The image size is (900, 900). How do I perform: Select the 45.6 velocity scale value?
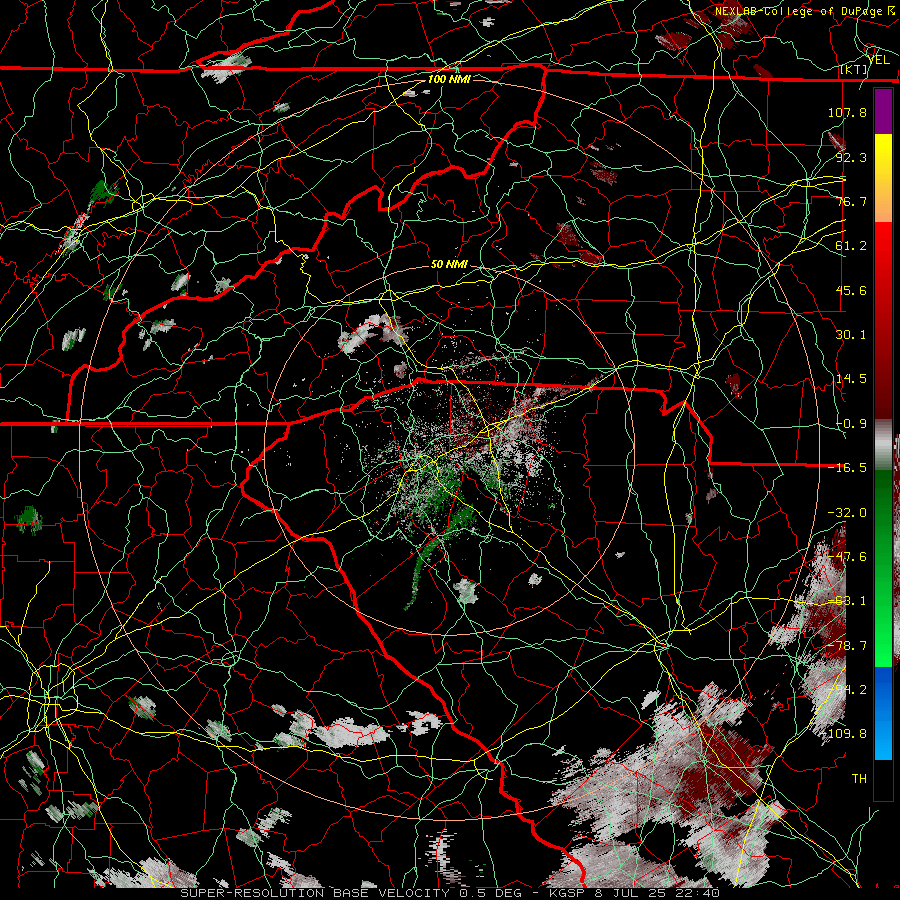click(x=851, y=290)
